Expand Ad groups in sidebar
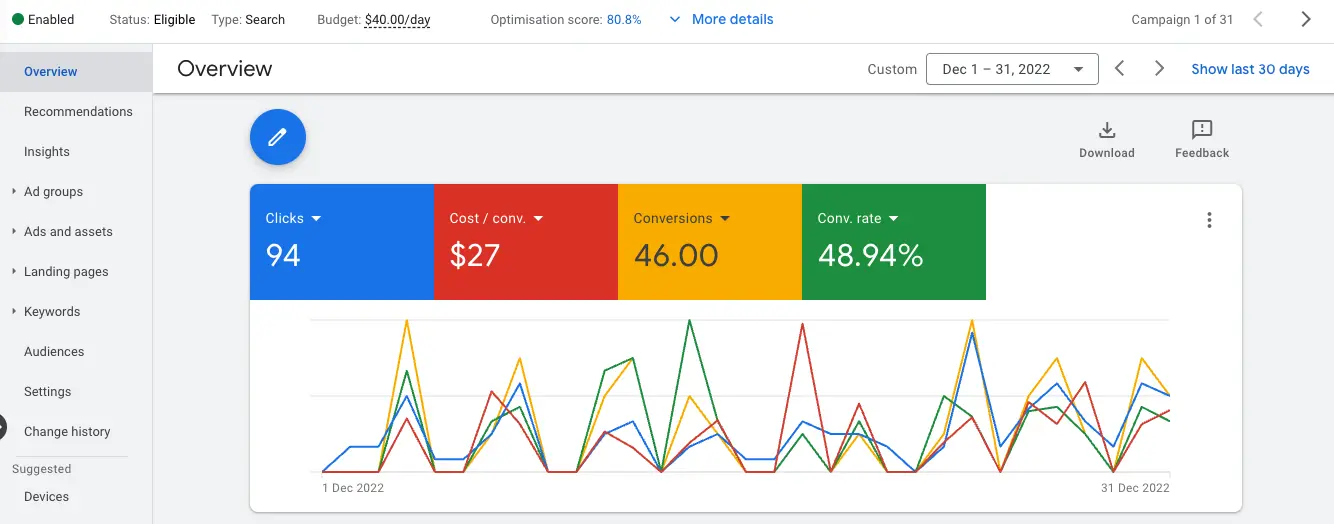Image resolution: width=1334 pixels, height=524 pixels. (x=53, y=191)
